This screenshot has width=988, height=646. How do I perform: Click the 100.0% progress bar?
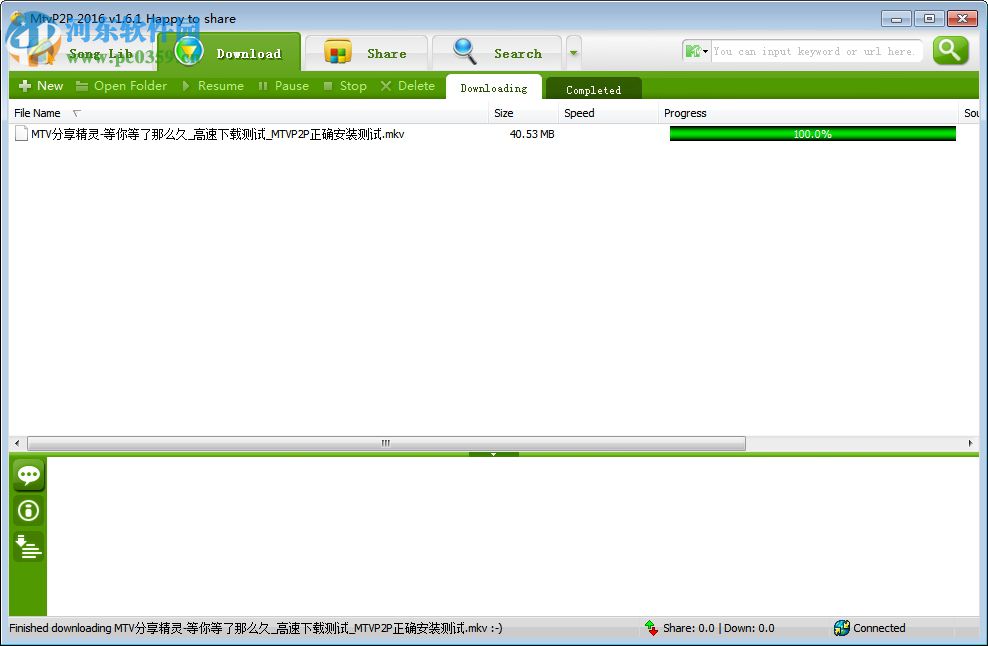[x=812, y=134]
